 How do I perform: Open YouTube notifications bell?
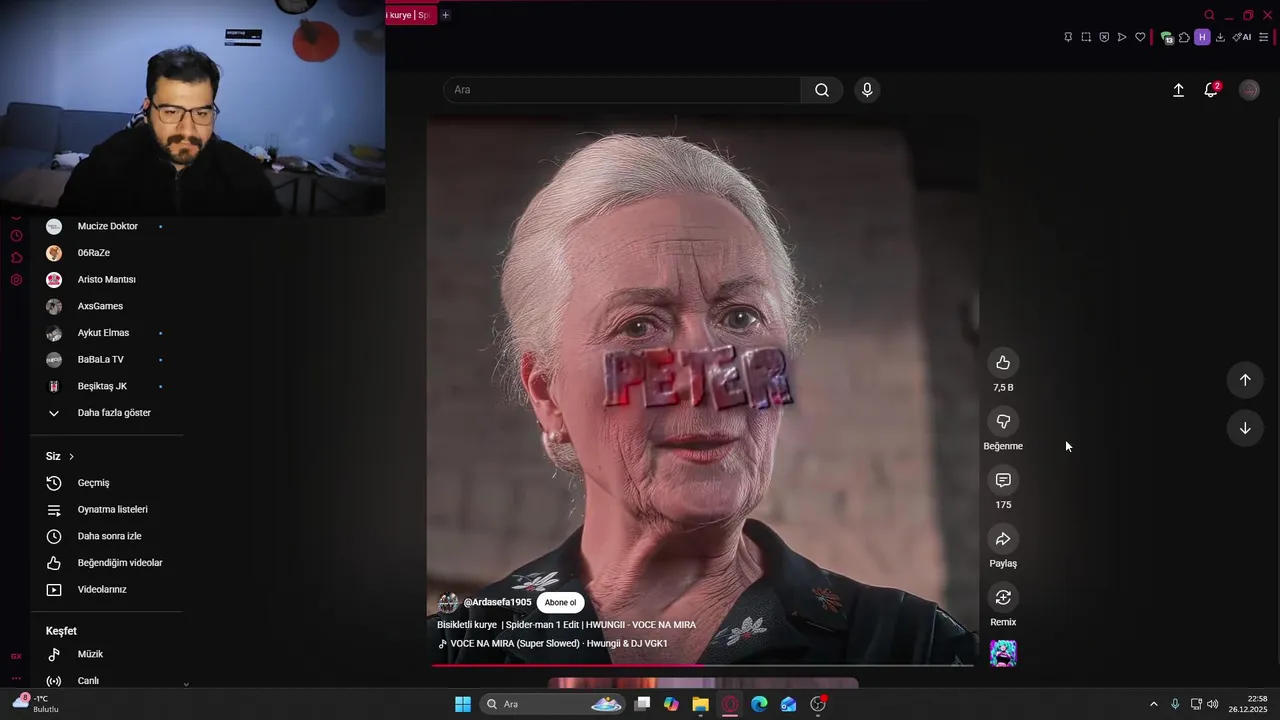tap(1211, 90)
